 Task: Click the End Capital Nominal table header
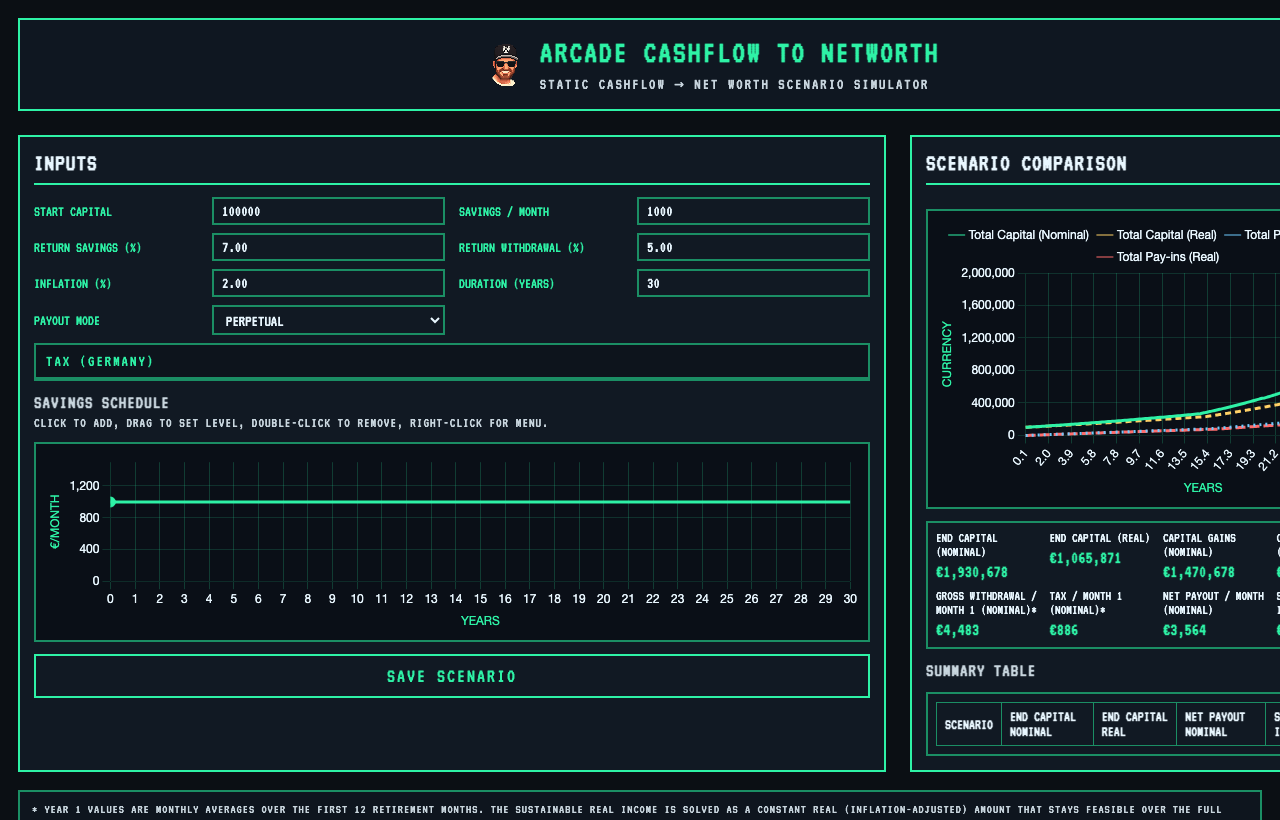[1047, 724]
